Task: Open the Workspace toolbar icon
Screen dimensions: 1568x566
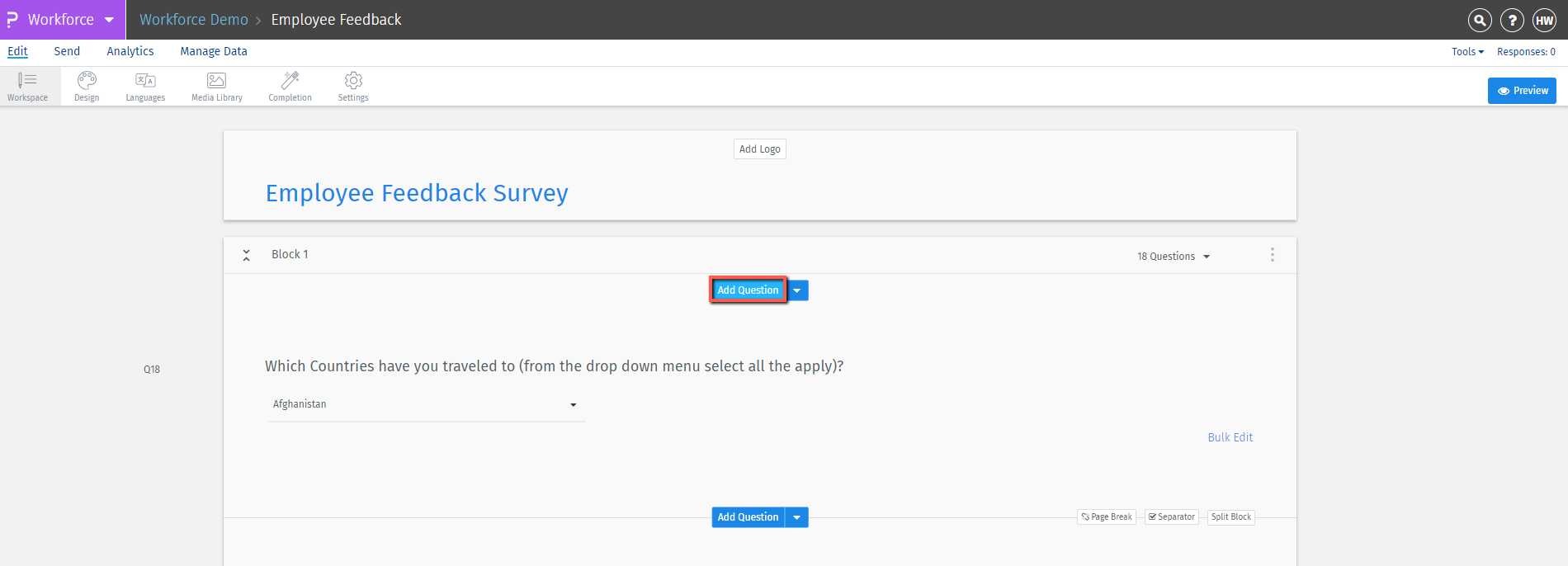Action: point(27,86)
